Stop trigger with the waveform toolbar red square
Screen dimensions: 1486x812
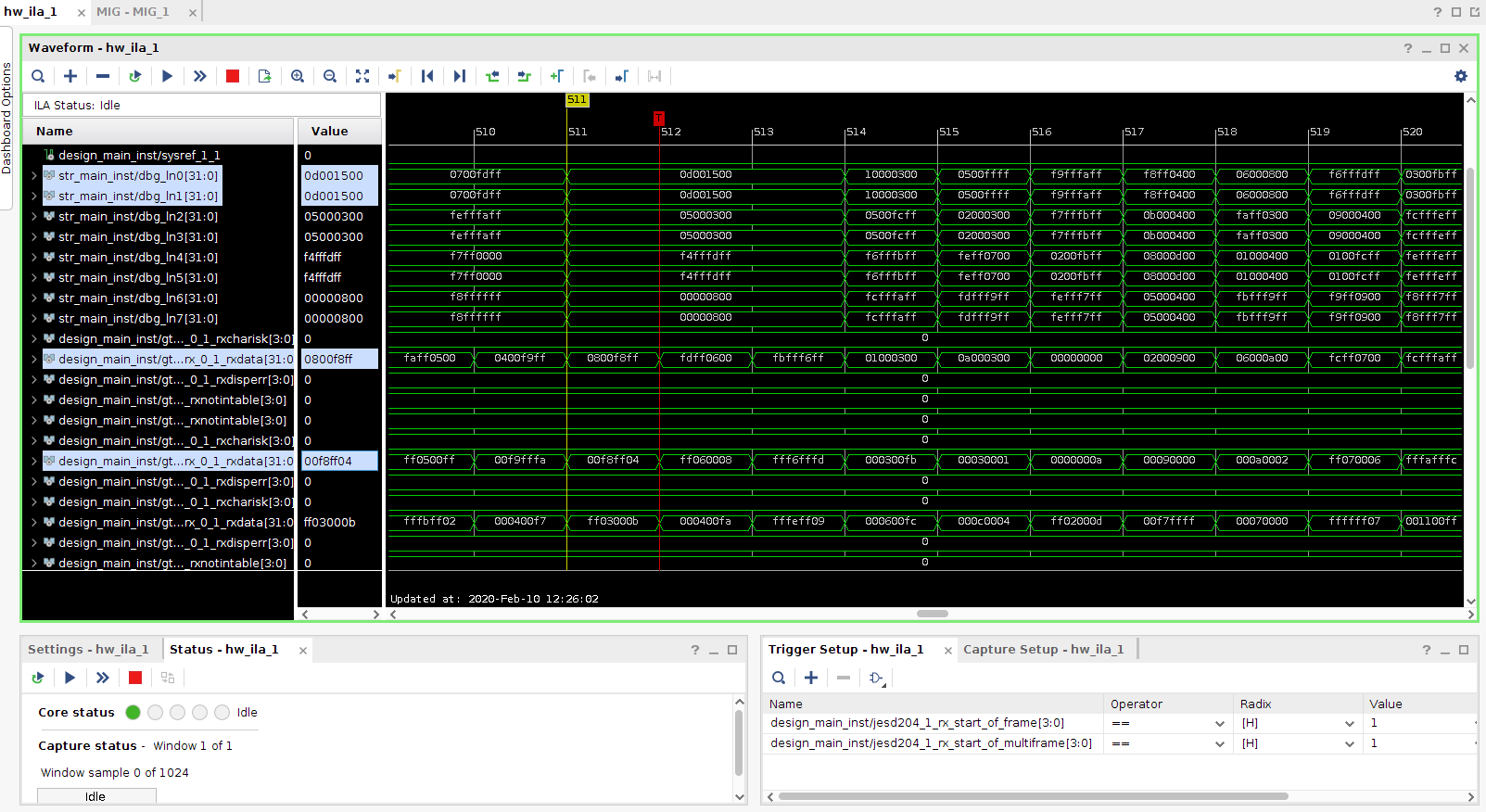point(233,76)
